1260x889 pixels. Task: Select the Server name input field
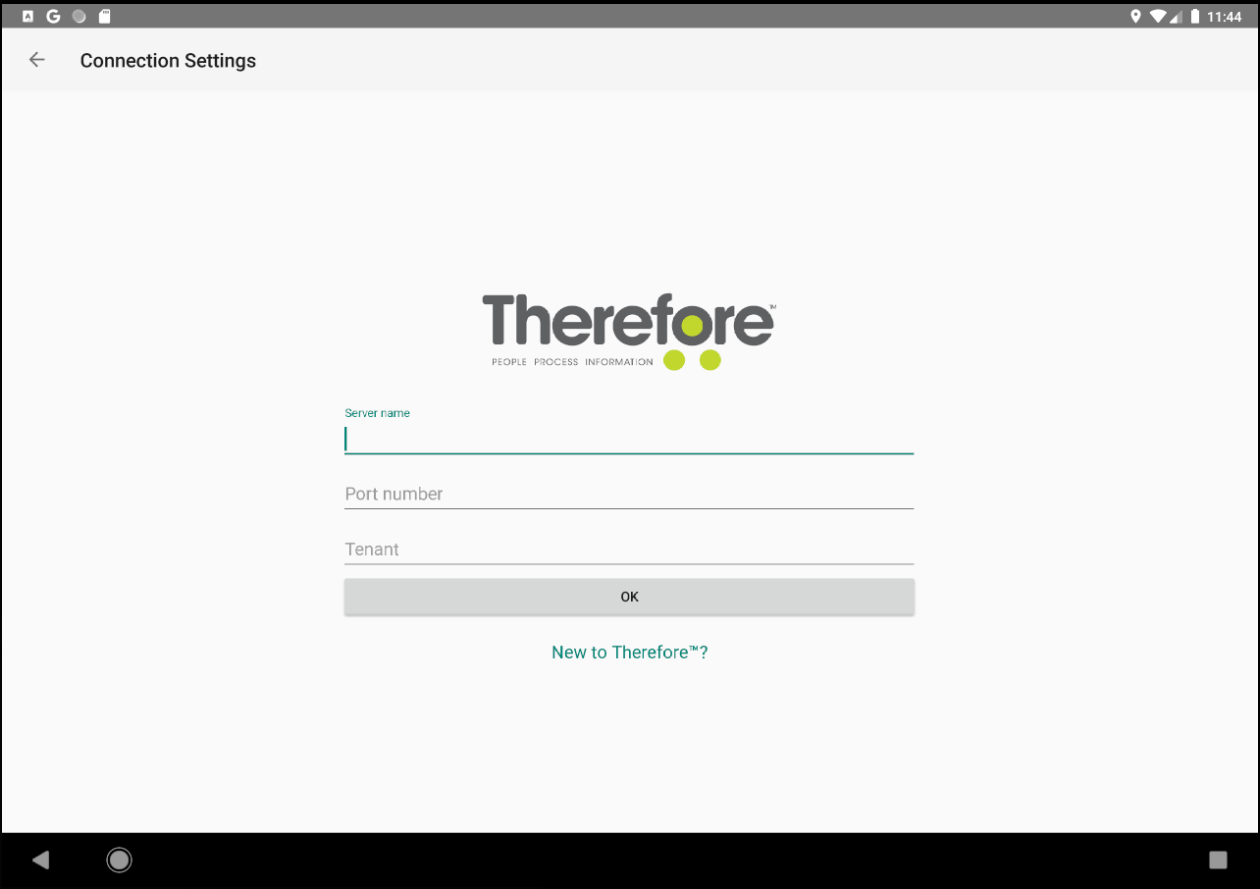(628, 438)
